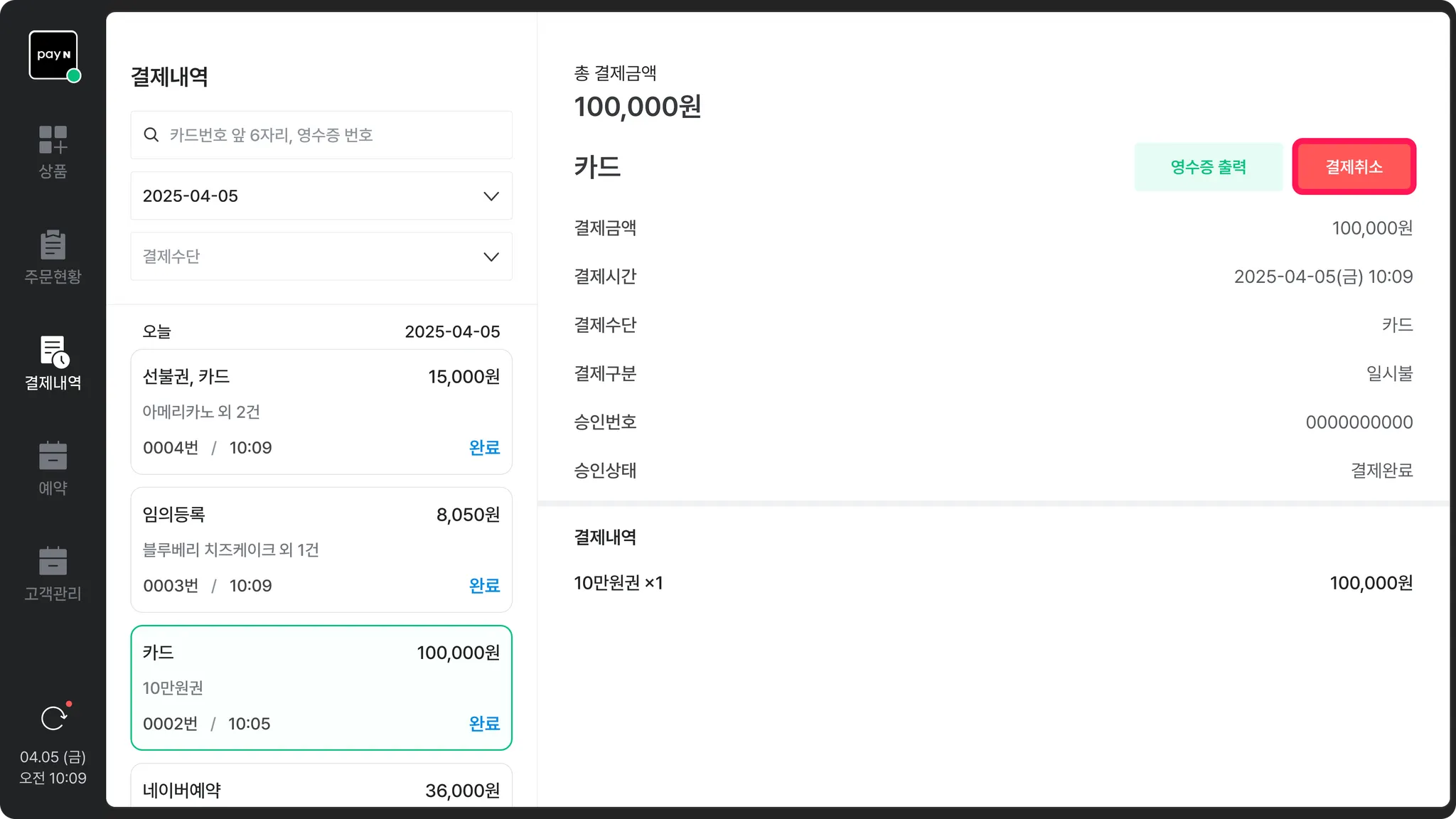Select the 결제내역 receipt icon
Image resolution: width=1456 pixels, height=819 pixels.
tap(53, 351)
